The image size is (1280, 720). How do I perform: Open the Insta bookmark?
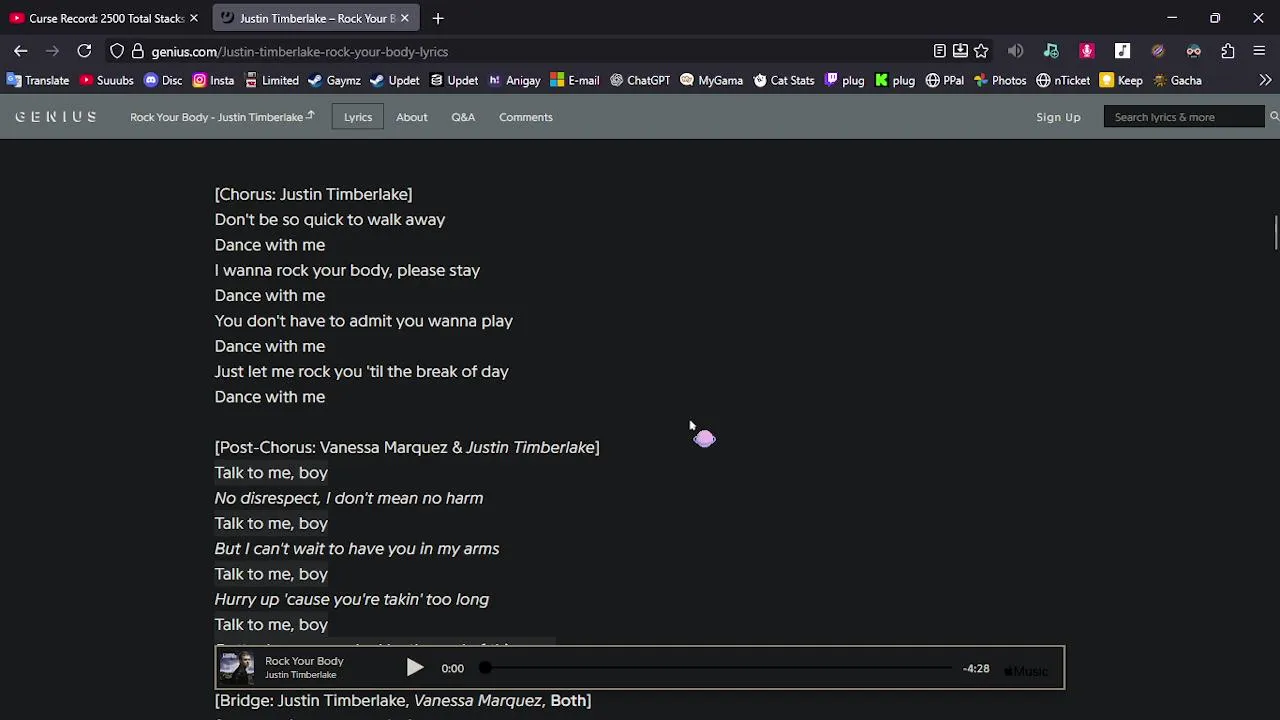coord(213,80)
